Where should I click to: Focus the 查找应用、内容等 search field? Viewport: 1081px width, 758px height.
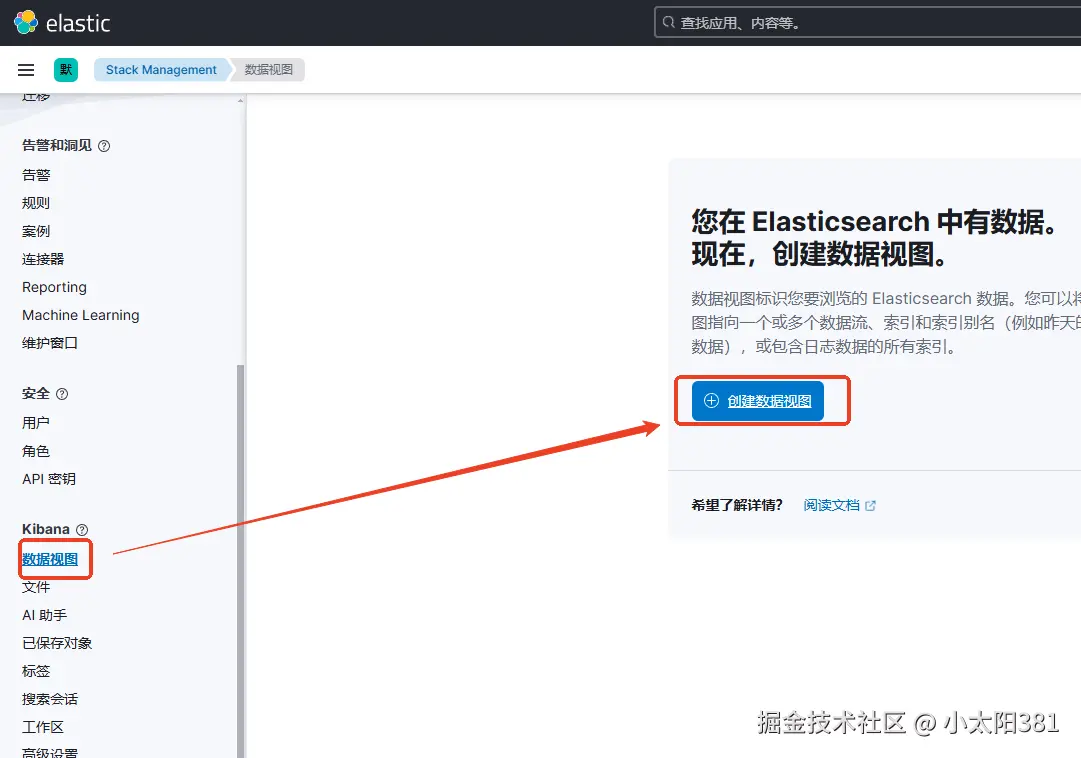(x=867, y=23)
